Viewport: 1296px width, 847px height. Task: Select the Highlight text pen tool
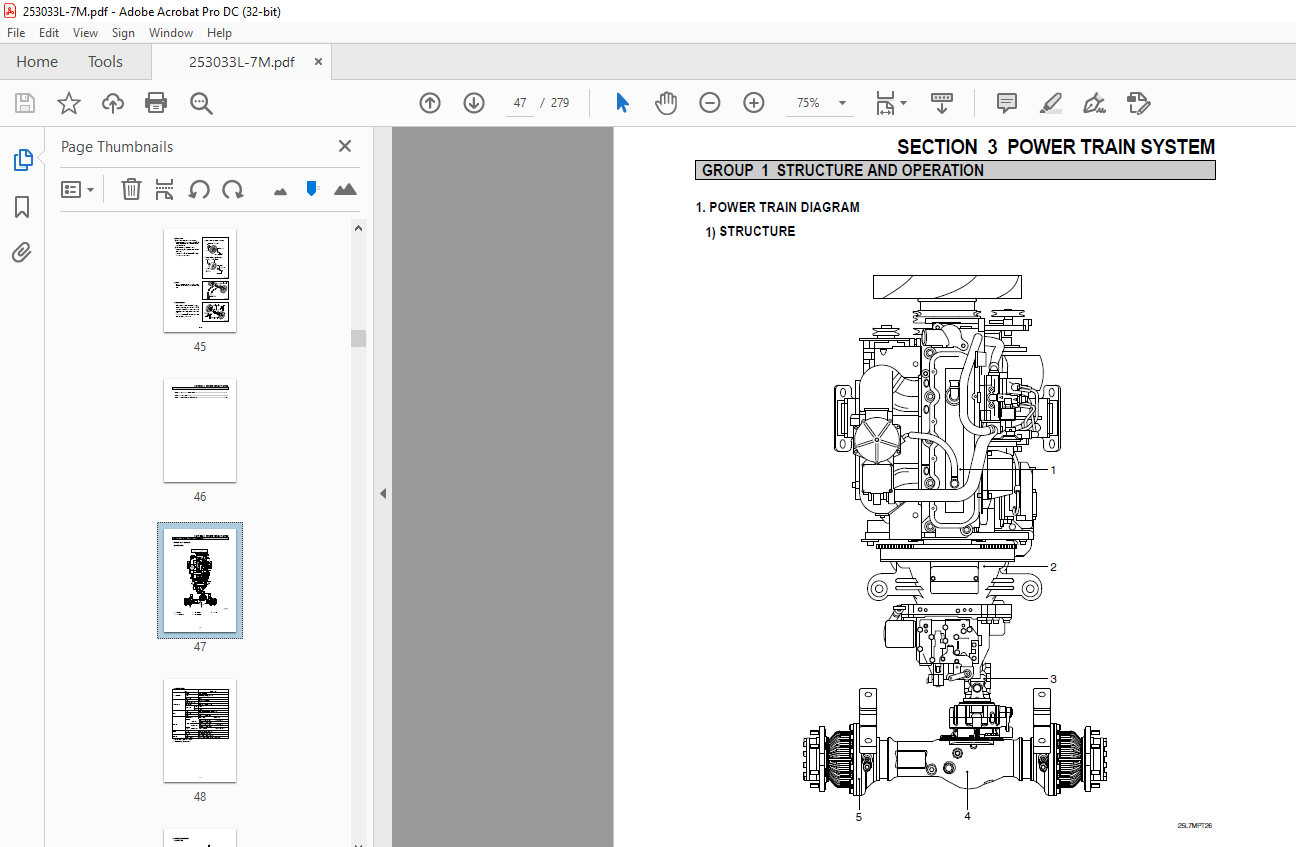[1050, 103]
